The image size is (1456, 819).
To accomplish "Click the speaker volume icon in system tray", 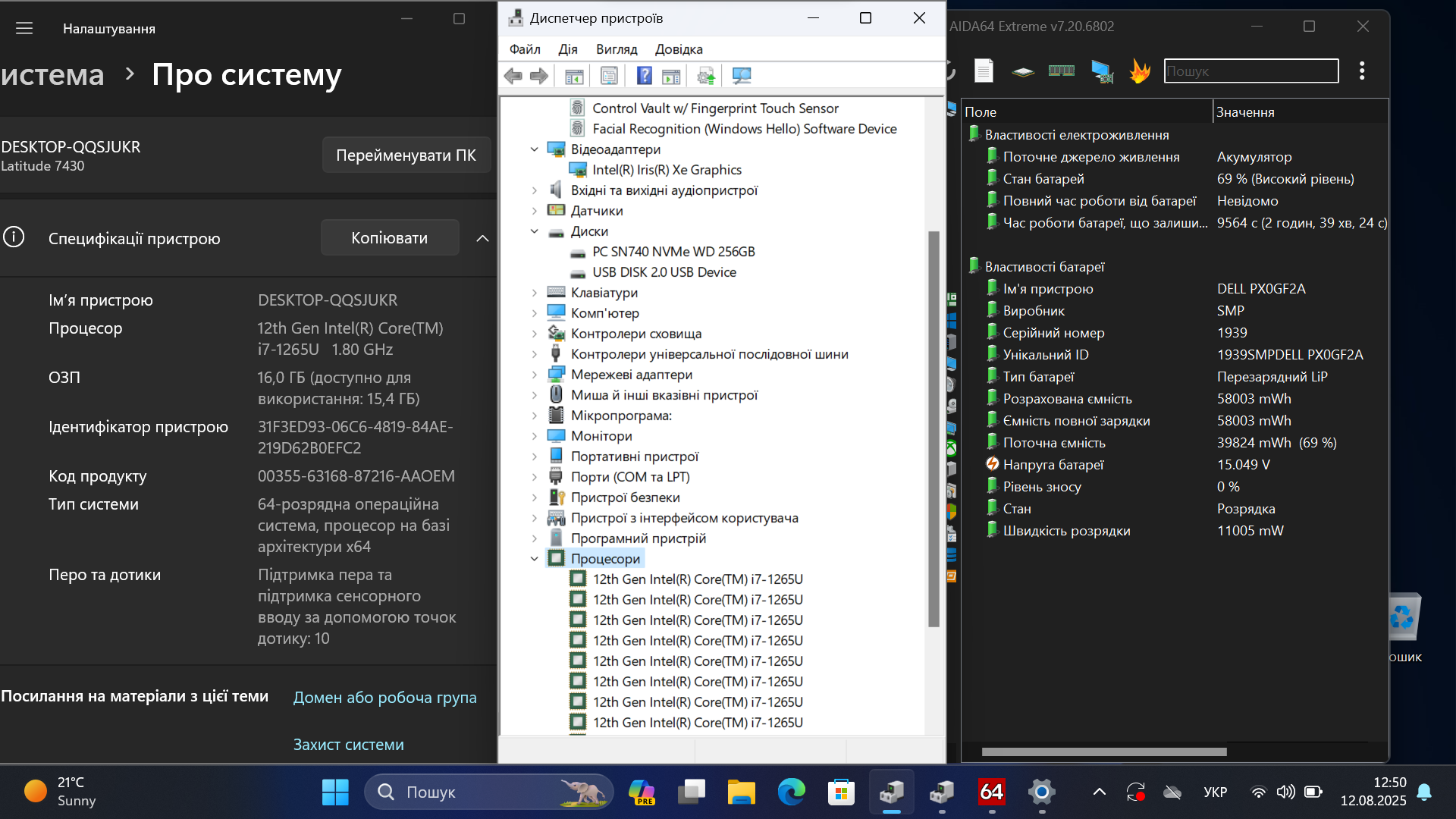I will [1285, 792].
